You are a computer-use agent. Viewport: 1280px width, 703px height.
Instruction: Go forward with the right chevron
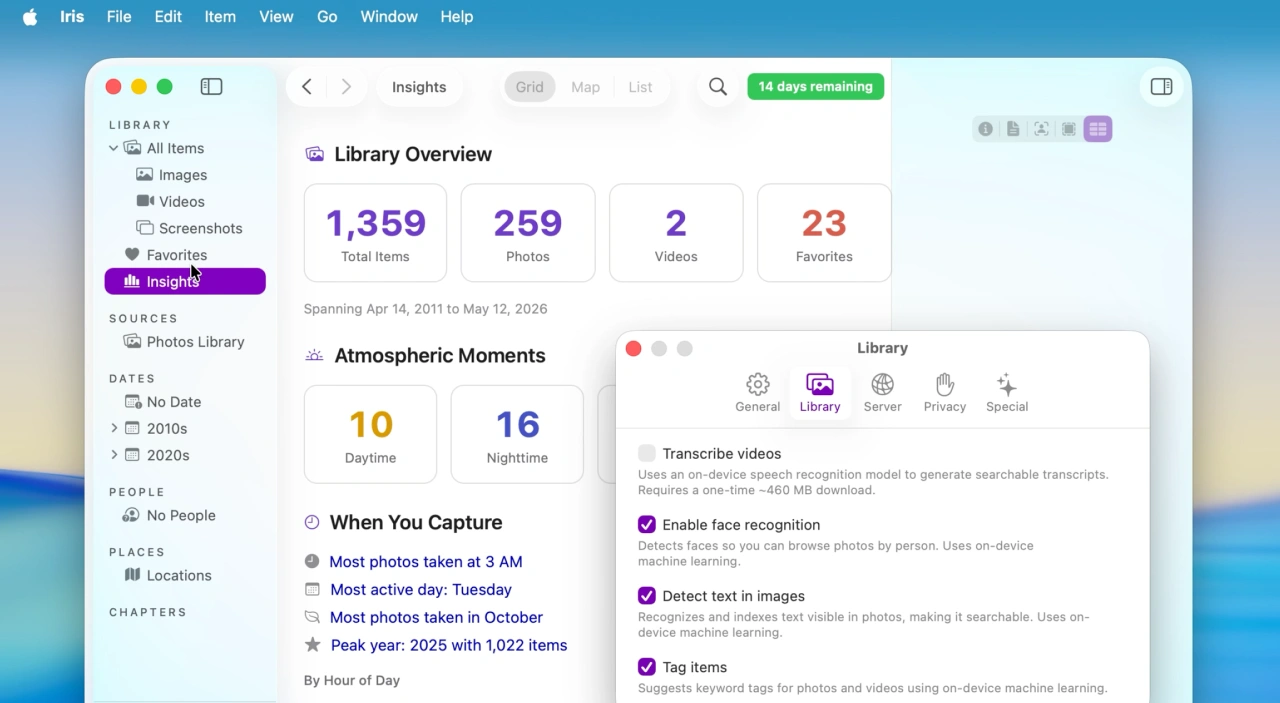[x=346, y=87]
